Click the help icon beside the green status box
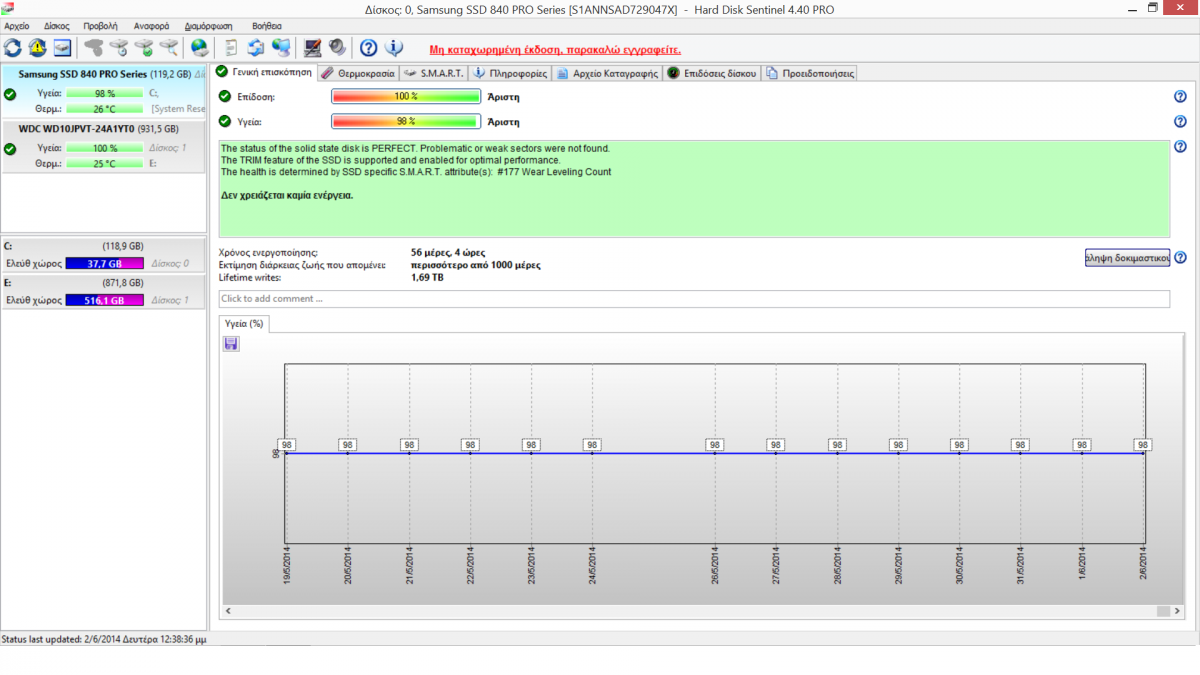 click(x=1180, y=147)
